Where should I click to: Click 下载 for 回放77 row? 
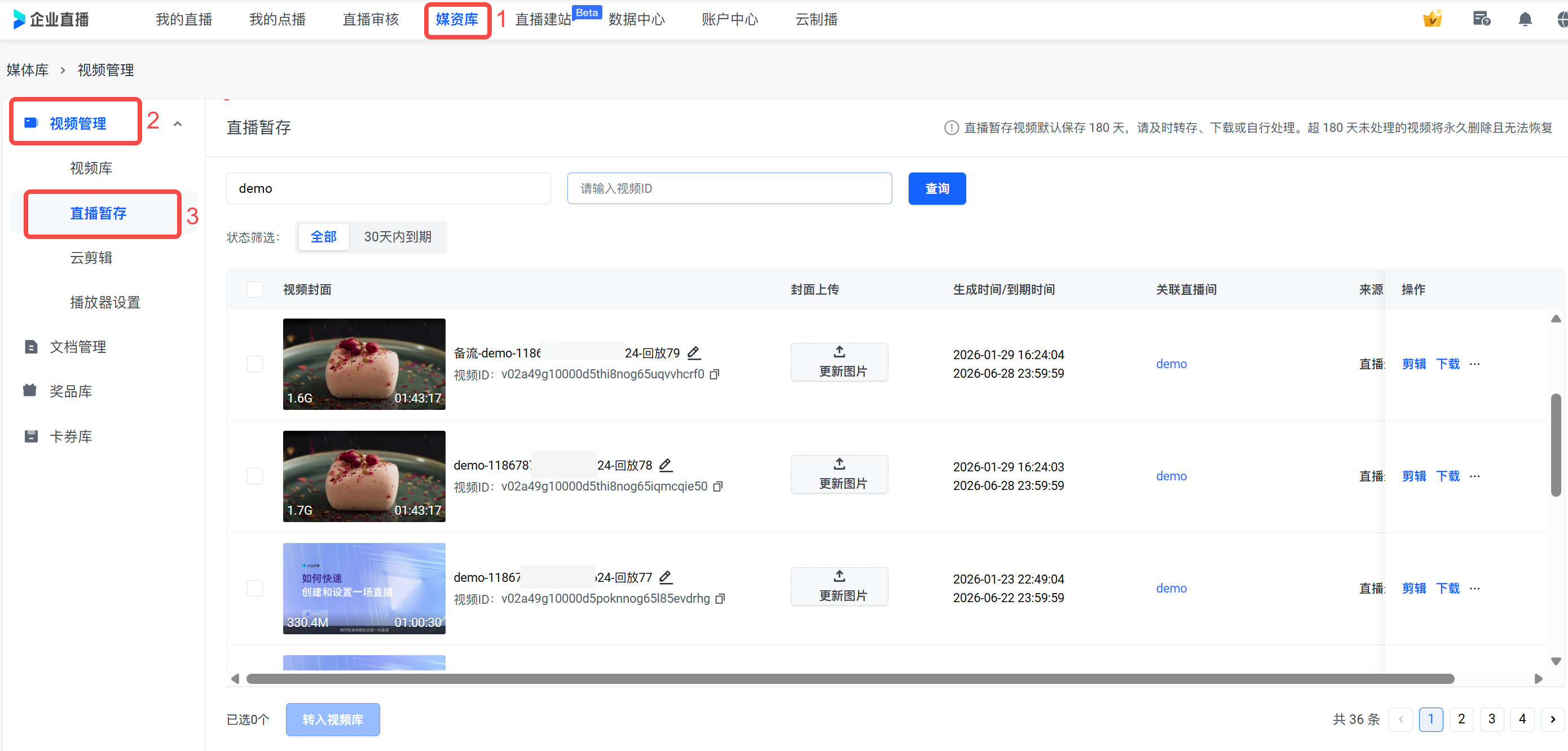[x=1447, y=589]
